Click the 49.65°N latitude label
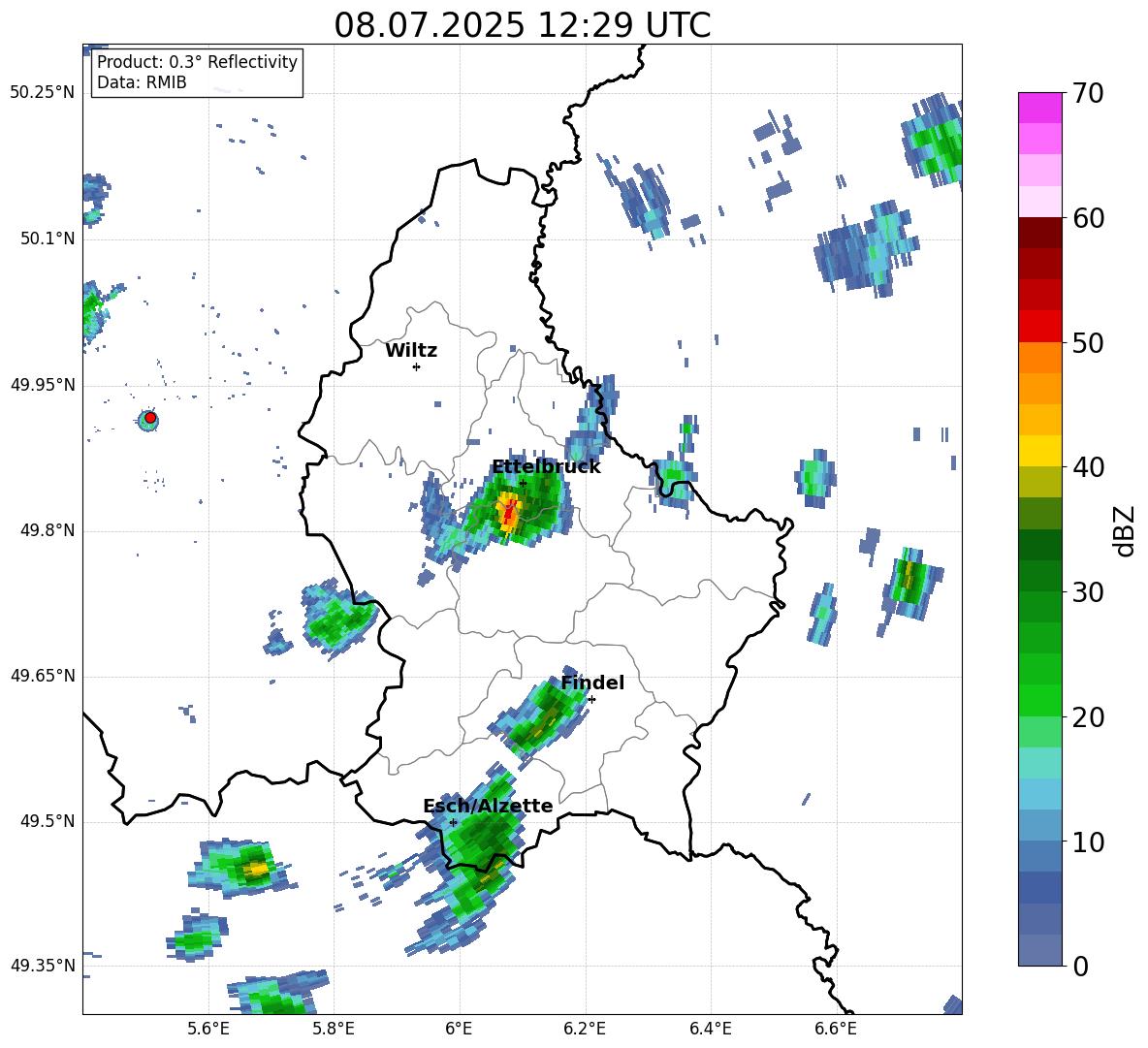The width and height of the screenshot is (1148, 1048). pos(43,676)
